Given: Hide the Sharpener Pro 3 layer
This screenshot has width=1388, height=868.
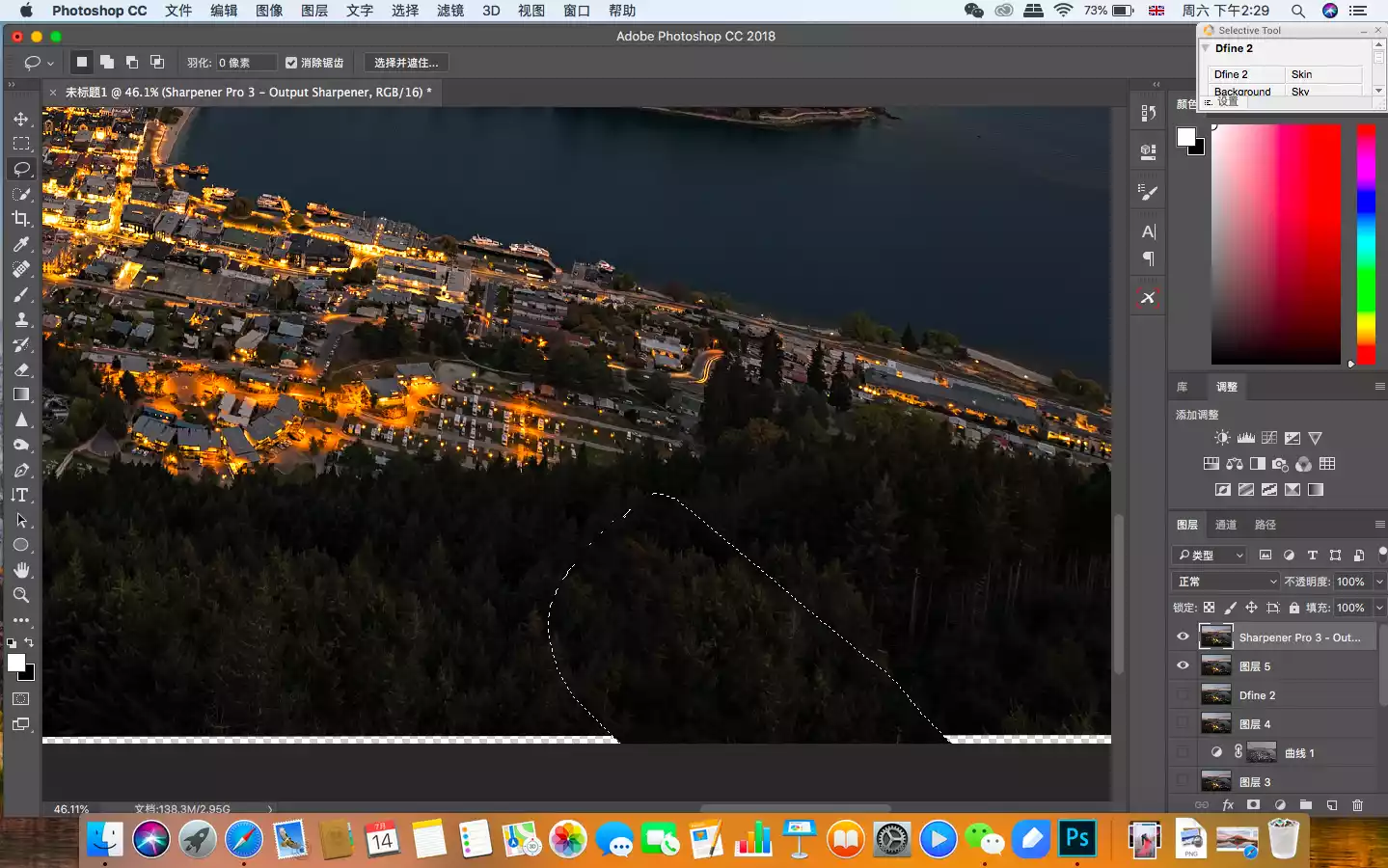Looking at the screenshot, I should point(1183,637).
